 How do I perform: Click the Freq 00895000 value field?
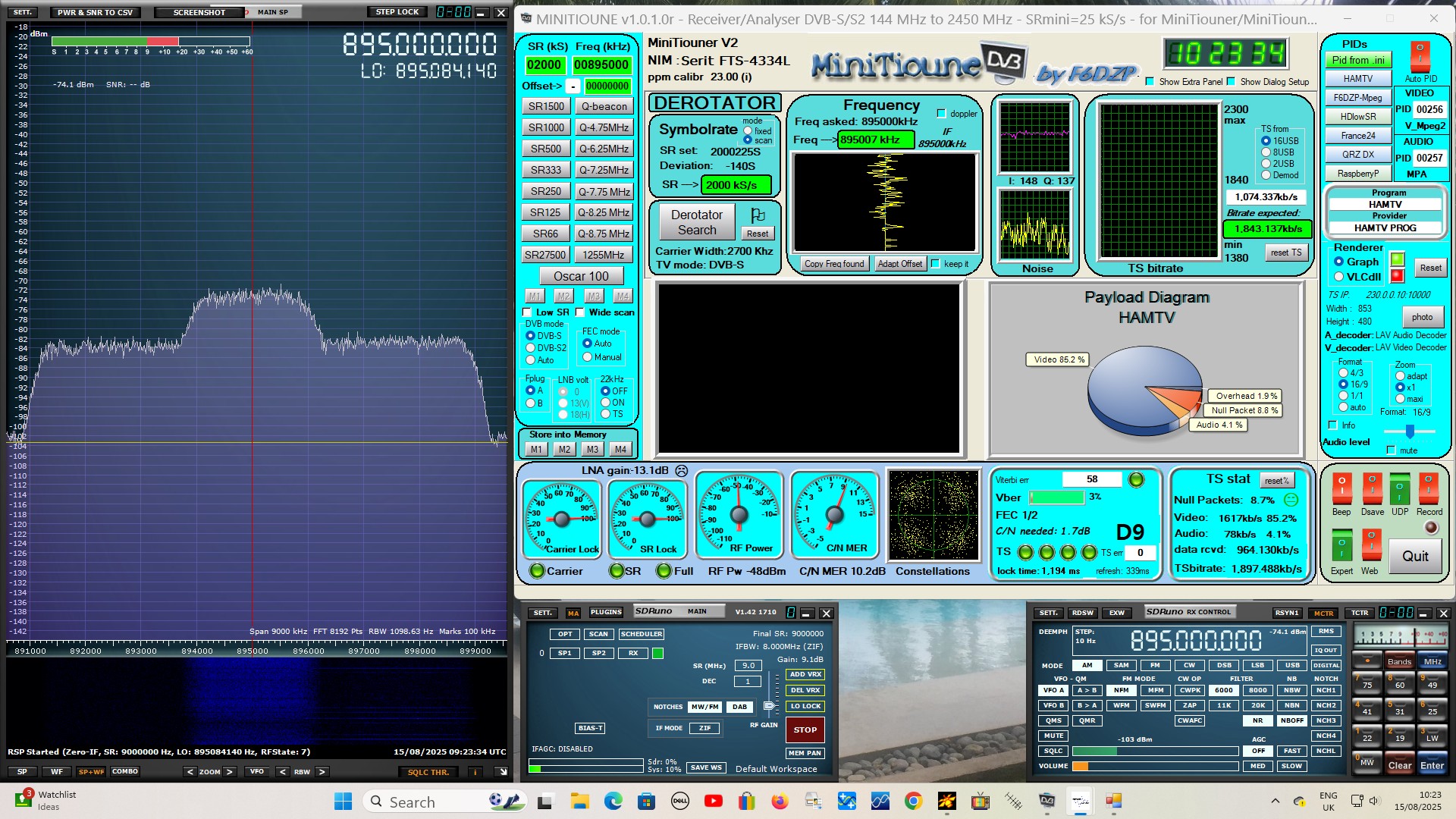(601, 65)
